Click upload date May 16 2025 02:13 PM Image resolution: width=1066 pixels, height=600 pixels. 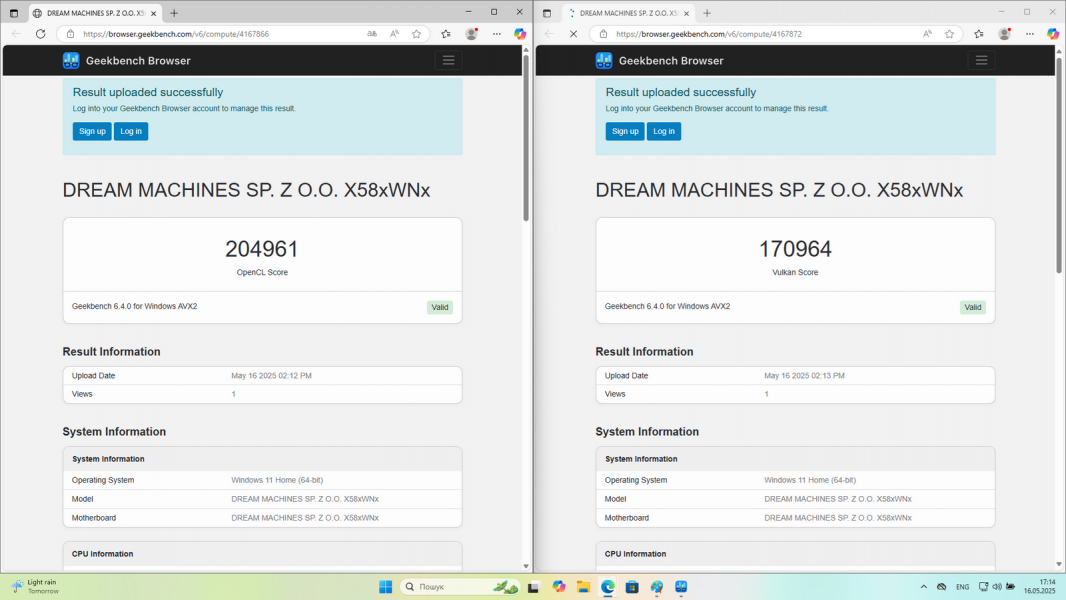pyautogui.click(x=804, y=376)
